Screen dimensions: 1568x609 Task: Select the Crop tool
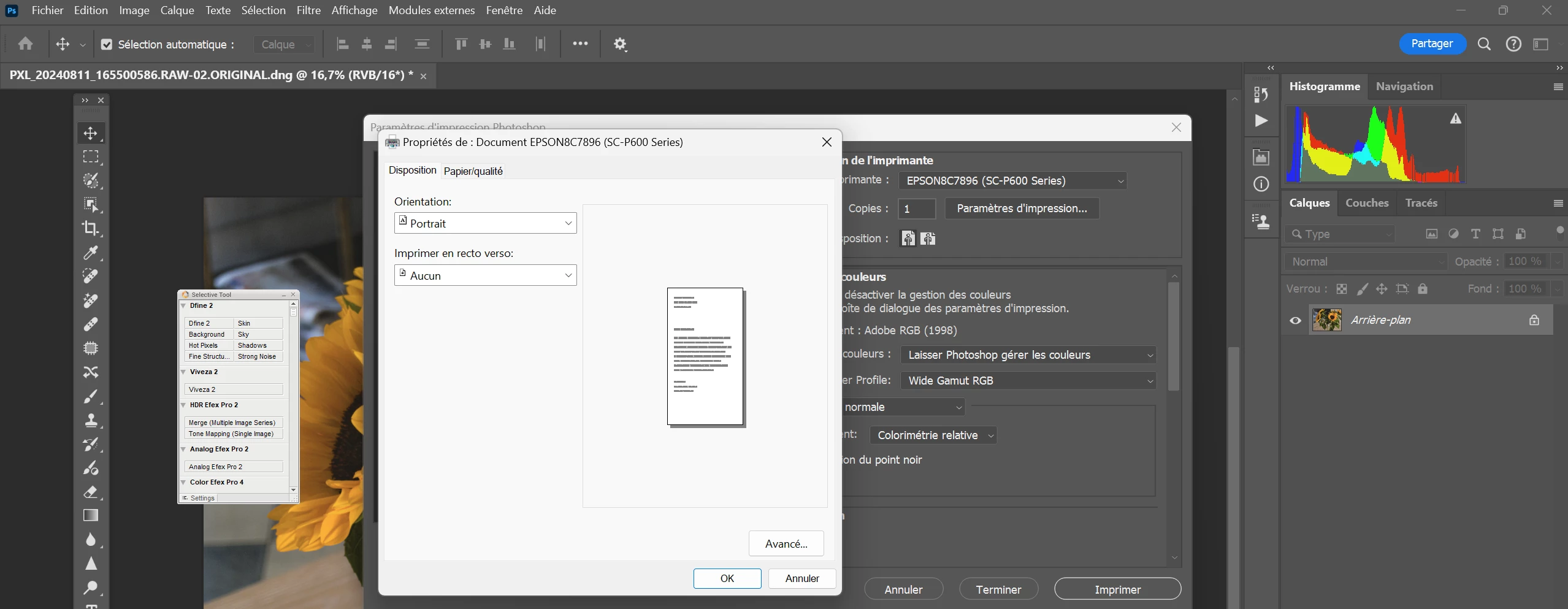click(x=91, y=228)
